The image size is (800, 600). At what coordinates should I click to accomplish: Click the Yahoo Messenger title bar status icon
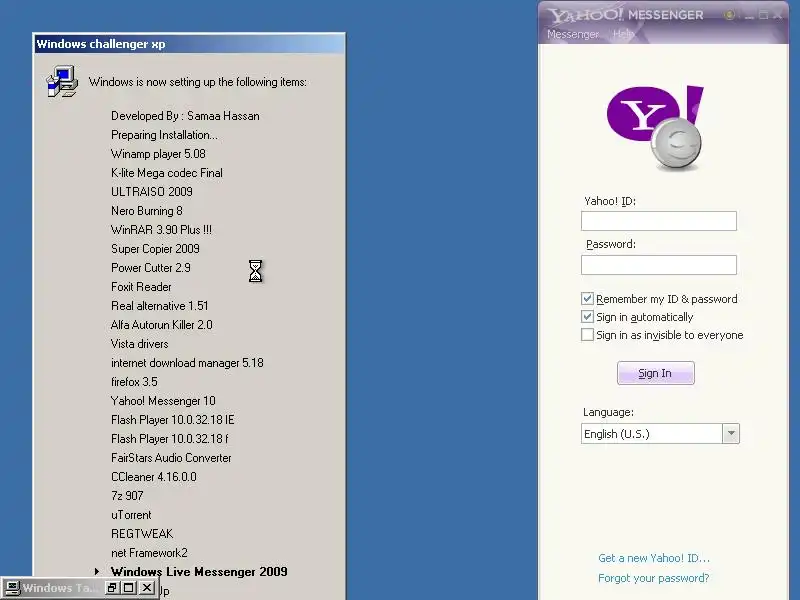pos(729,15)
